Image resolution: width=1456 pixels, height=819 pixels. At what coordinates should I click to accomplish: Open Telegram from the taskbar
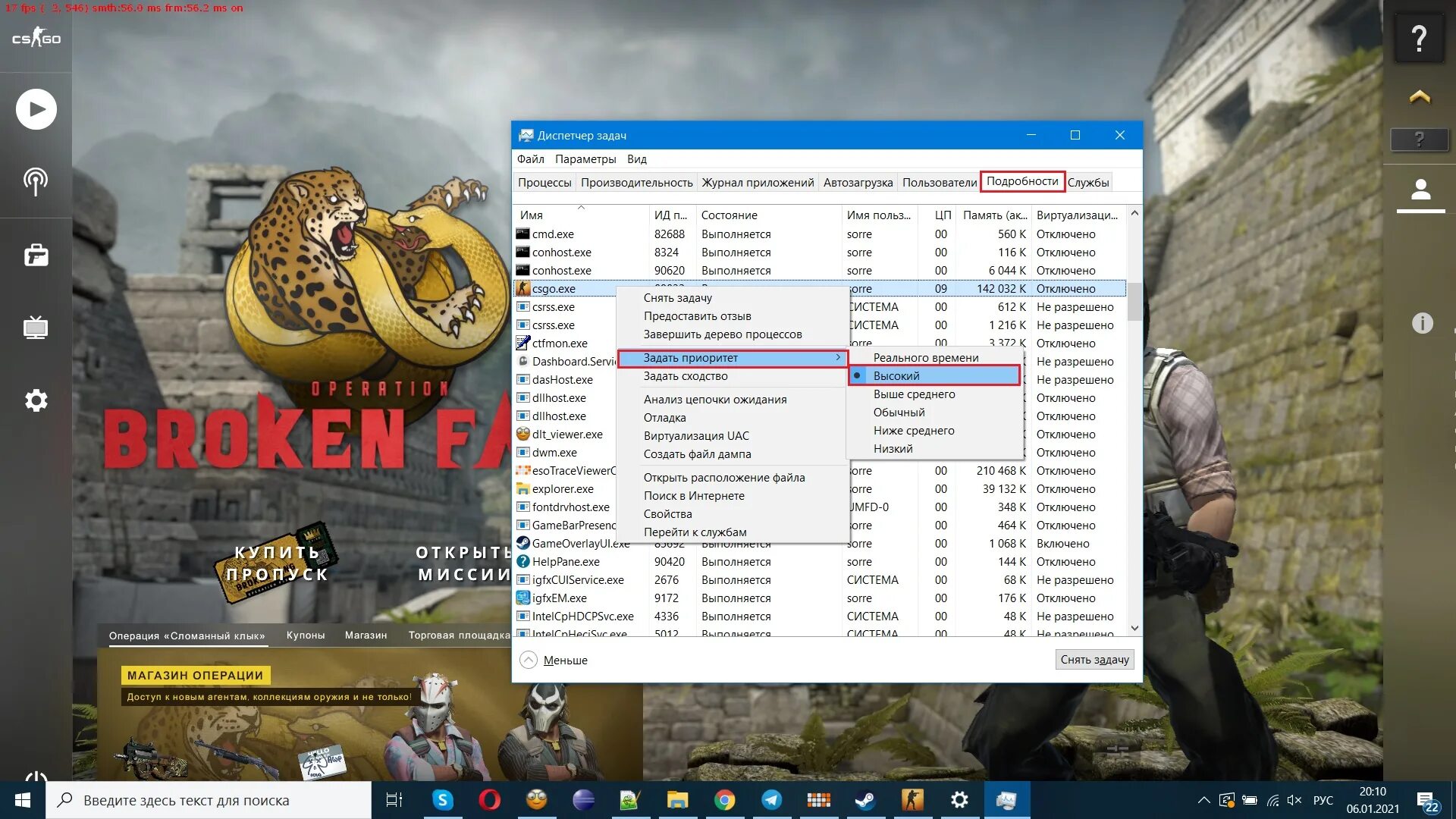pyautogui.click(x=771, y=800)
